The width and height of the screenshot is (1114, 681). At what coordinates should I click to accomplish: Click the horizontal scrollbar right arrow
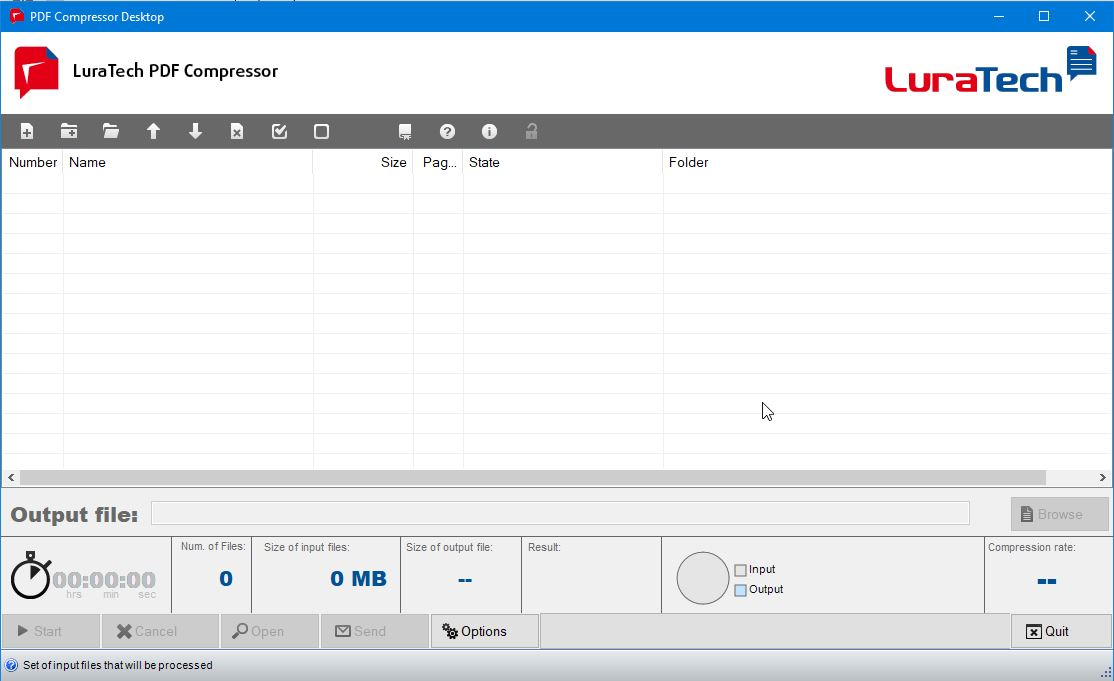coord(1104,478)
